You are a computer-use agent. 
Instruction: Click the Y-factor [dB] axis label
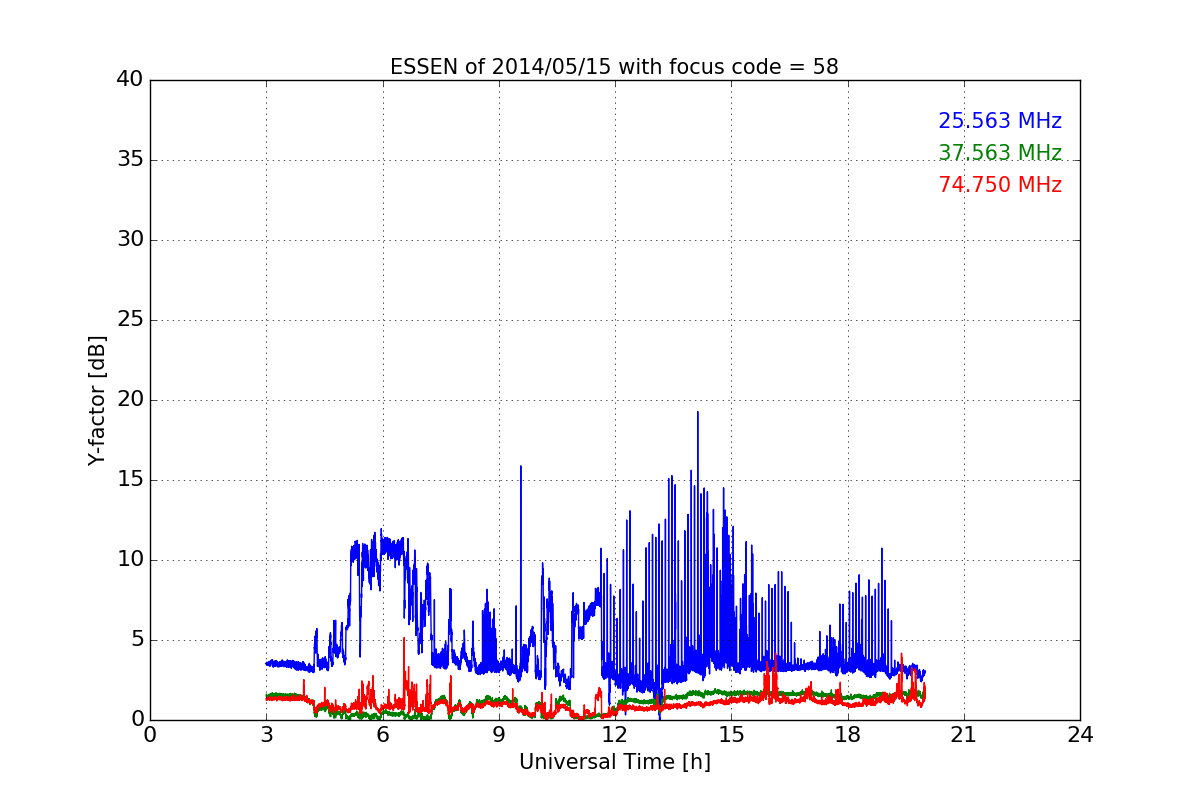coord(97,400)
